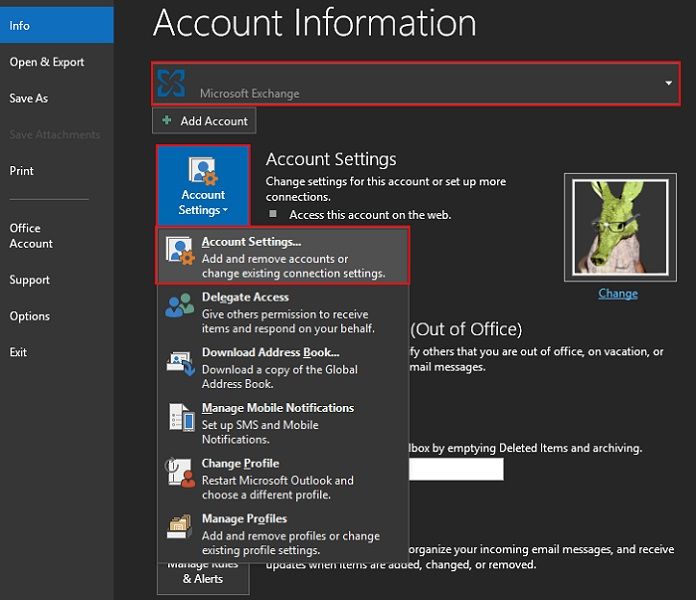This screenshot has height=600, width=696.
Task: Click the Change link under profile photo
Action: point(618,293)
